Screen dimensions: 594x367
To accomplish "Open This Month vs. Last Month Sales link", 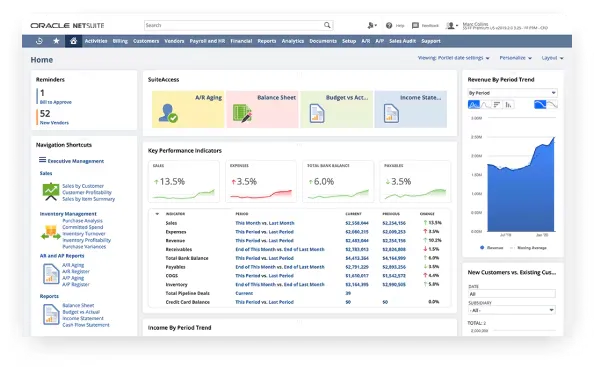I will pos(265,223).
